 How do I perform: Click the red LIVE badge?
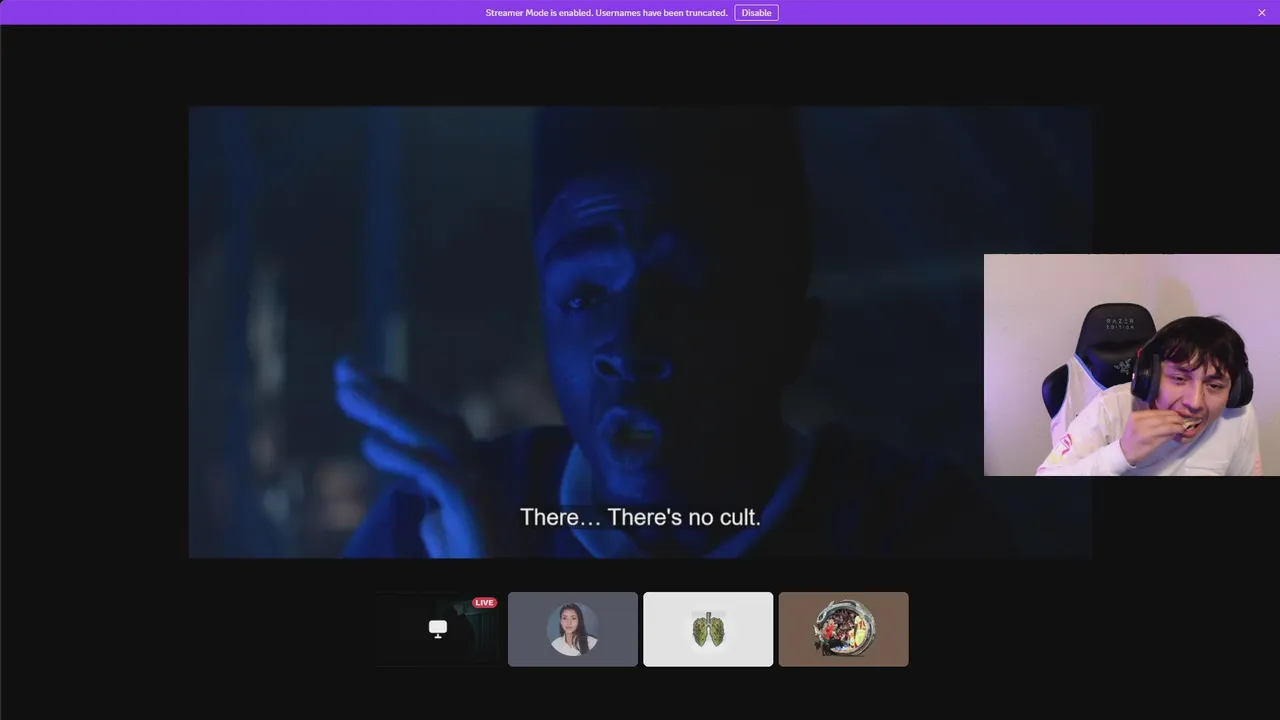pyautogui.click(x=485, y=603)
